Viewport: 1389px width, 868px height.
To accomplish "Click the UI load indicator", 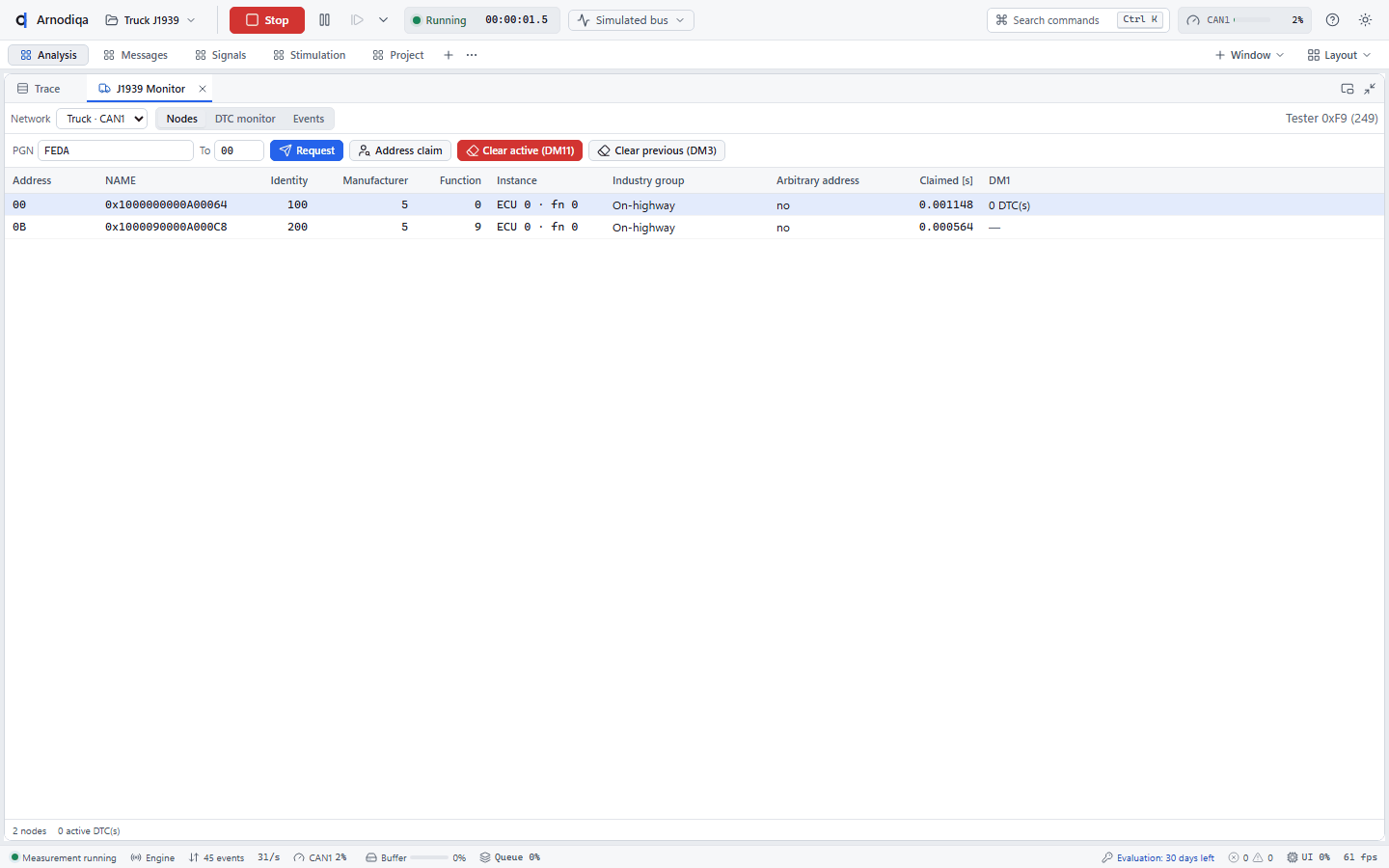I will click(x=1308, y=857).
